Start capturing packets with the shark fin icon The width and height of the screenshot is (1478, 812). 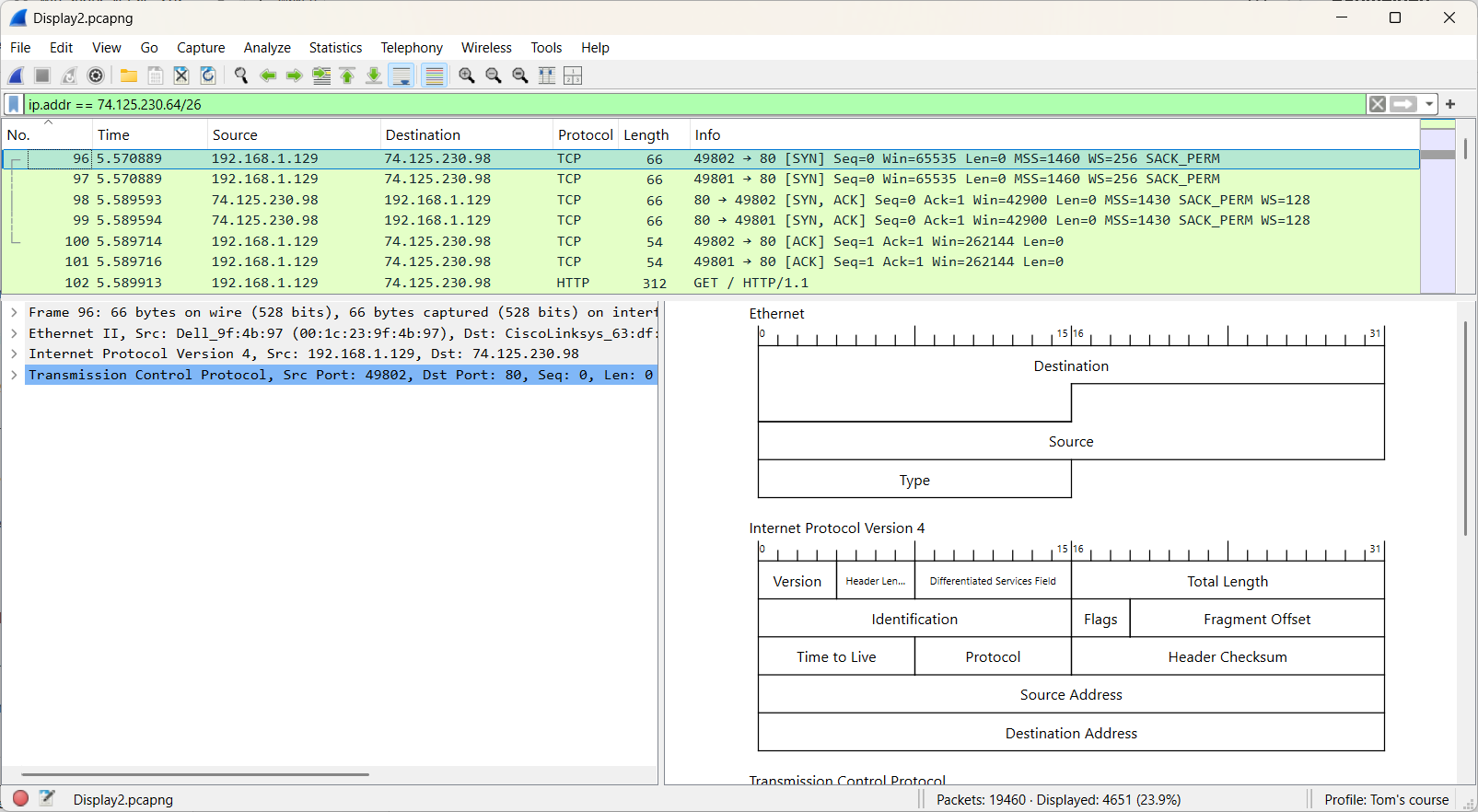click(x=17, y=75)
